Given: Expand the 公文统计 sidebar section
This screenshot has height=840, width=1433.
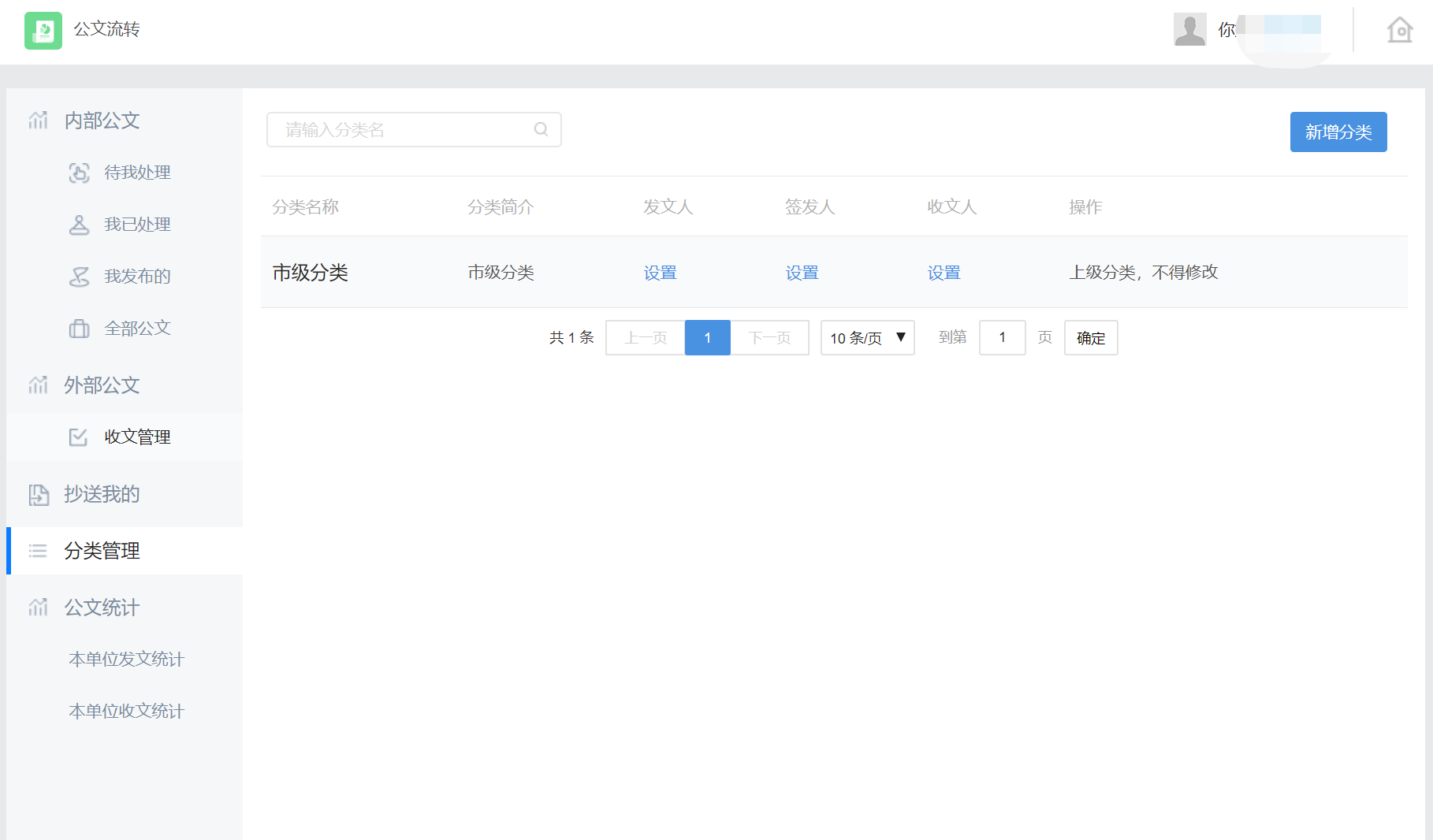Looking at the screenshot, I should pos(102,608).
